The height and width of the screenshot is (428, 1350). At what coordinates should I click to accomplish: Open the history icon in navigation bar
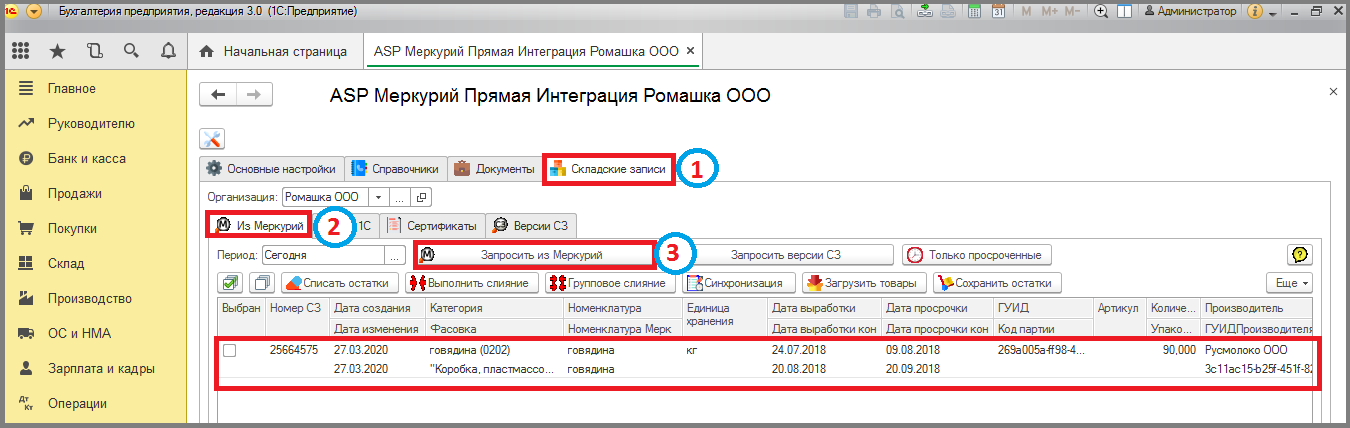coord(94,51)
